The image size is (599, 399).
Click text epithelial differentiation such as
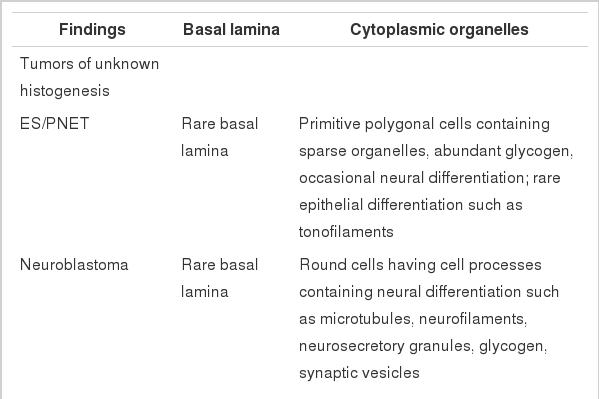(x=411, y=205)
